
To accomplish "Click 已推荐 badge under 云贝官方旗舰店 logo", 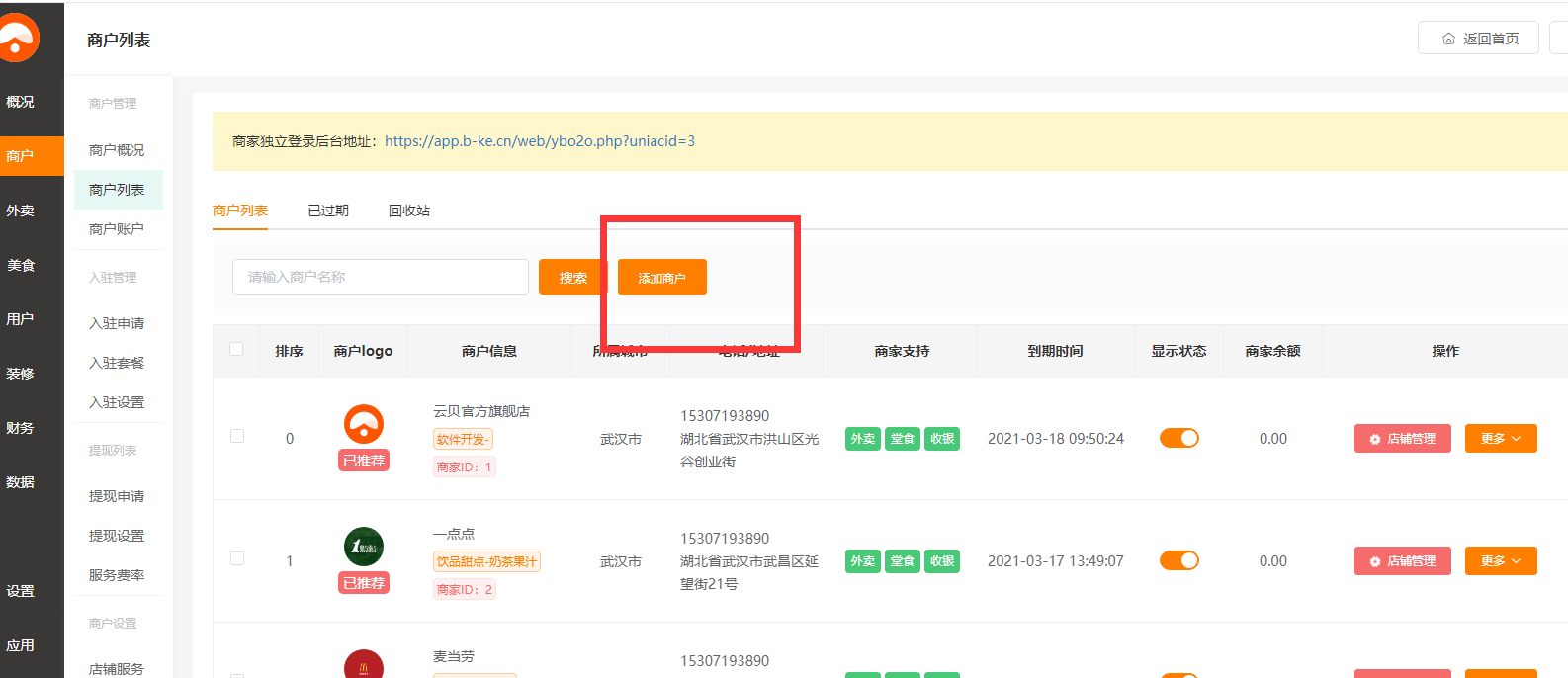I will [364, 461].
